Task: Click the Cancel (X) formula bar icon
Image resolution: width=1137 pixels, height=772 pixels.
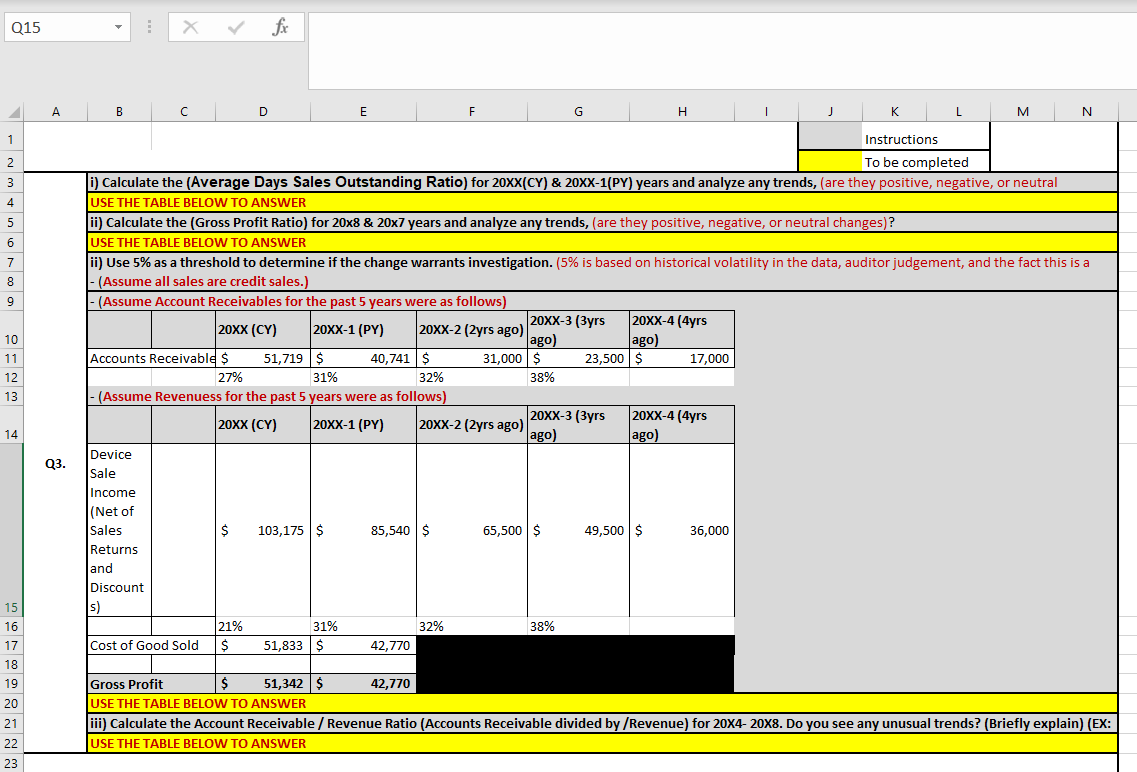Action: [x=191, y=28]
